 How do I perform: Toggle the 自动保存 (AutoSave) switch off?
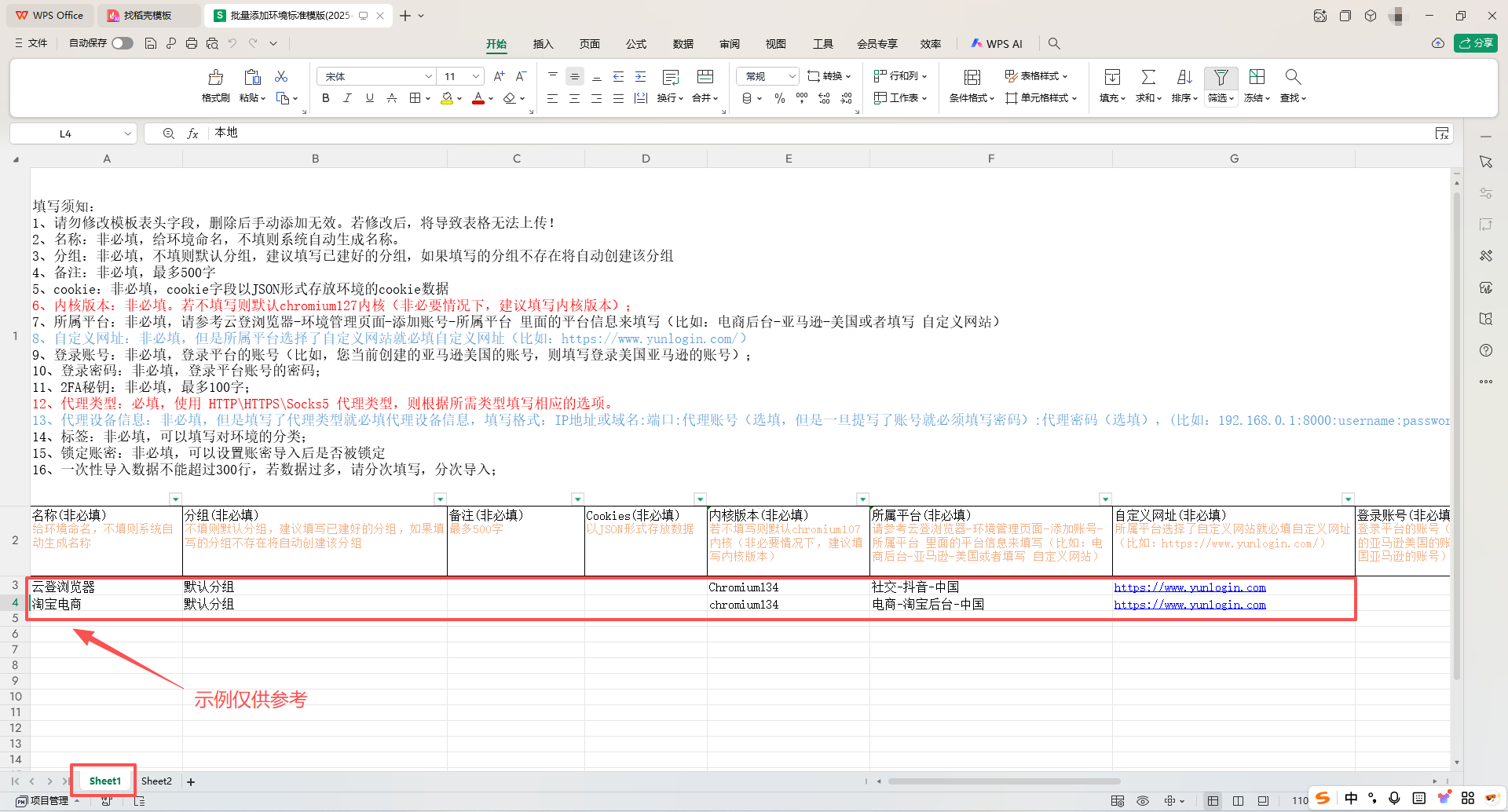pos(122,43)
